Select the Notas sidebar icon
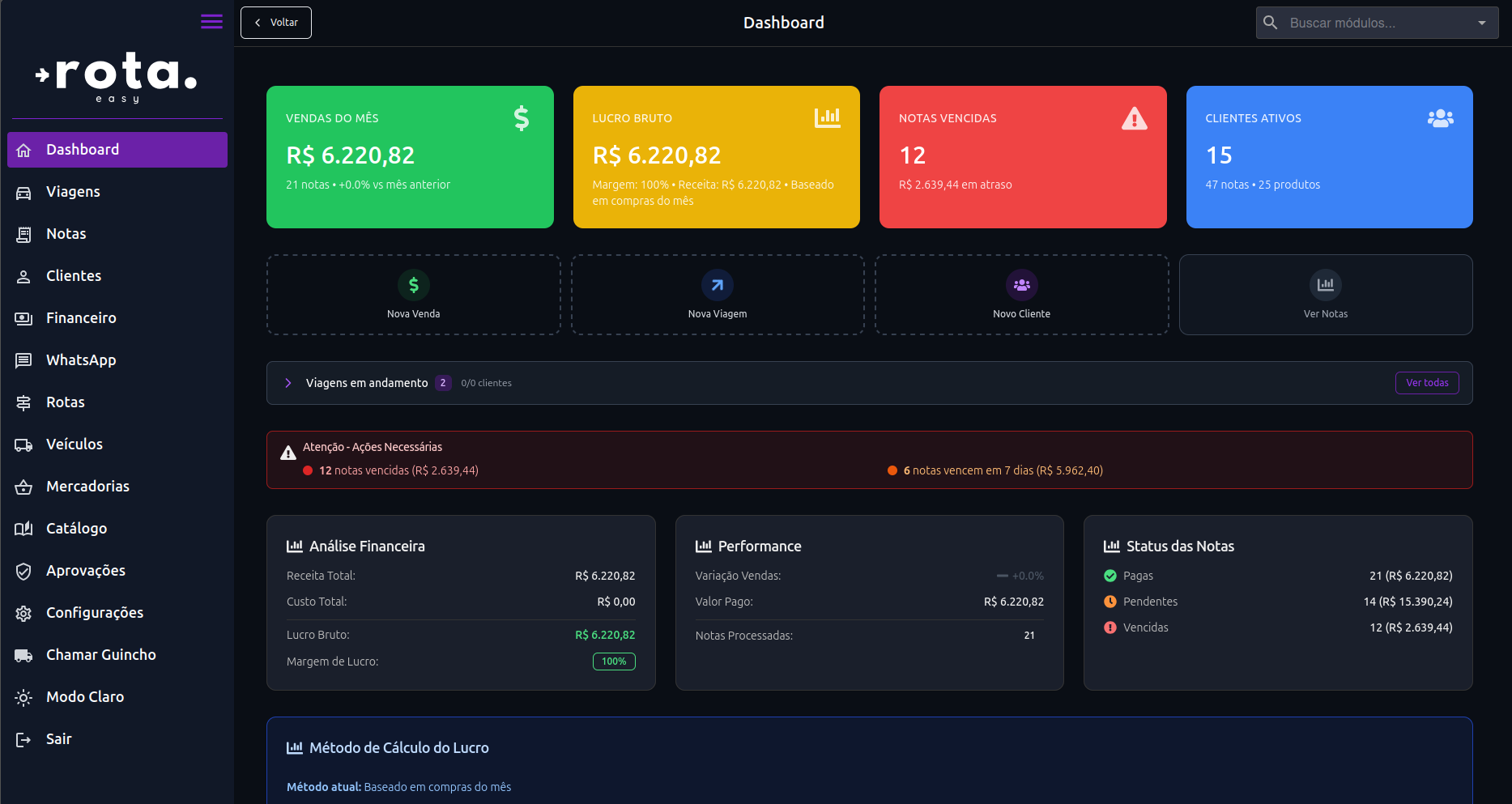This screenshot has height=804, width=1512. 24,233
